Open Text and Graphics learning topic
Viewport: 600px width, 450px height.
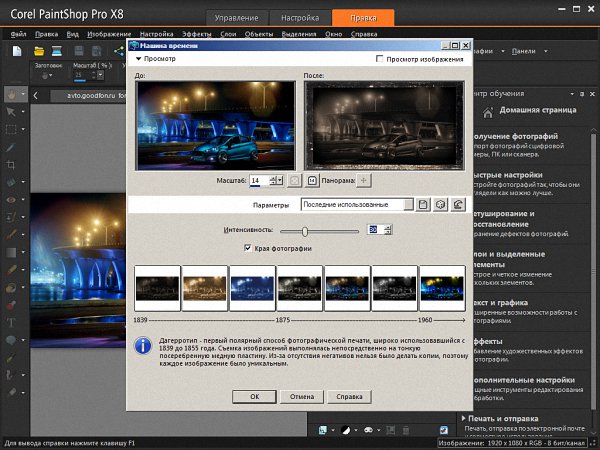point(501,303)
